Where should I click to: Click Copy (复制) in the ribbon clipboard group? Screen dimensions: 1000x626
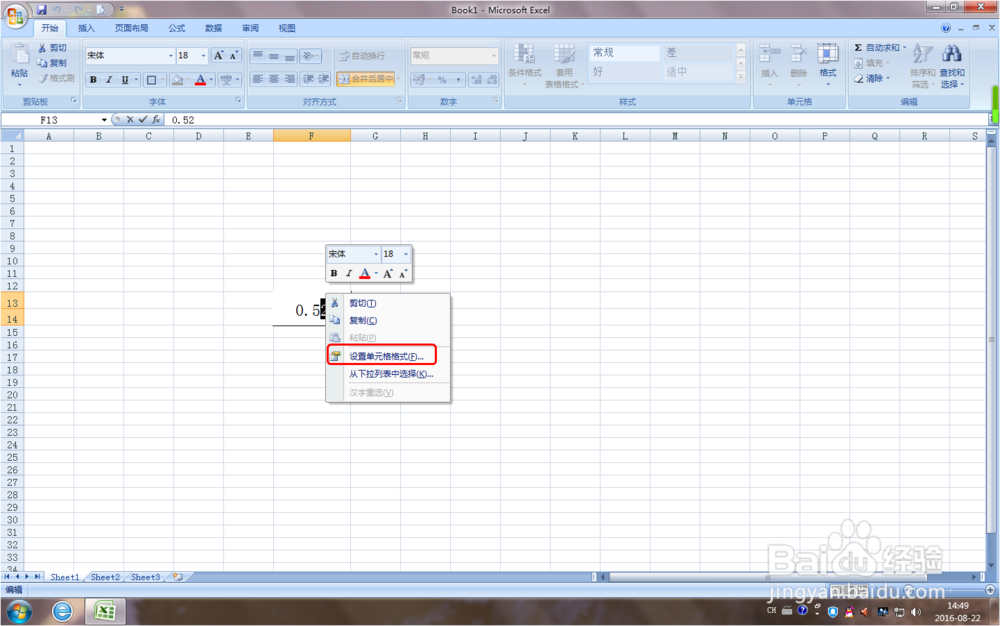[x=53, y=63]
